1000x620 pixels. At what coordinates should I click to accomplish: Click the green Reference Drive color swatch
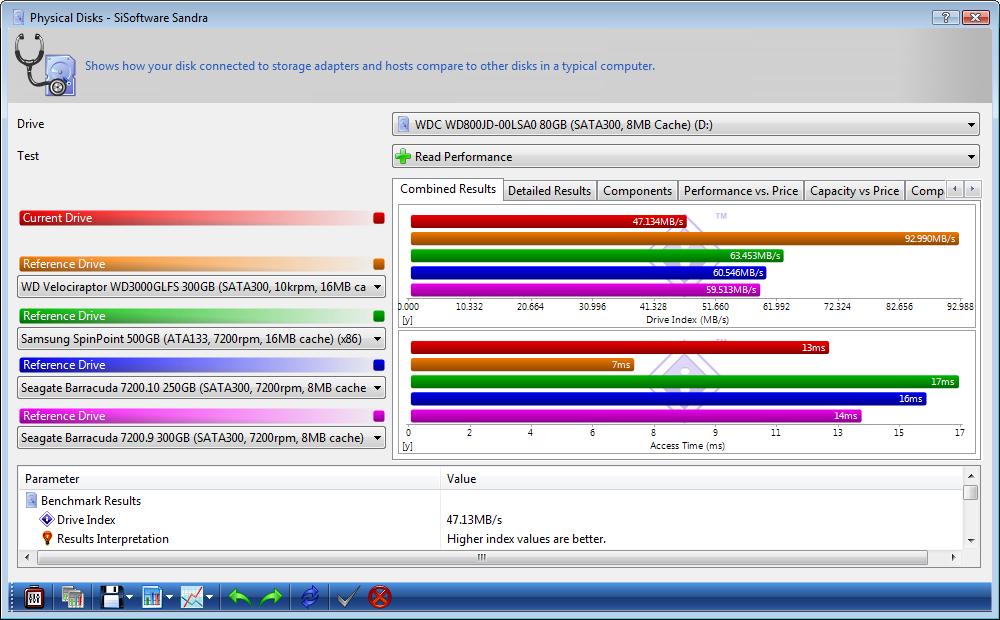pyautogui.click(x=379, y=316)
